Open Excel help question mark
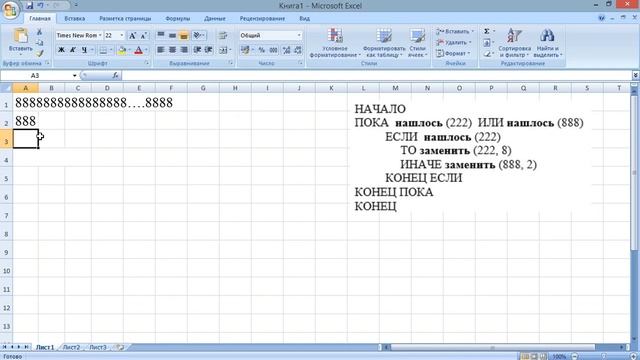The width and height of the screenshot is (640, 360). coord(601,18)
